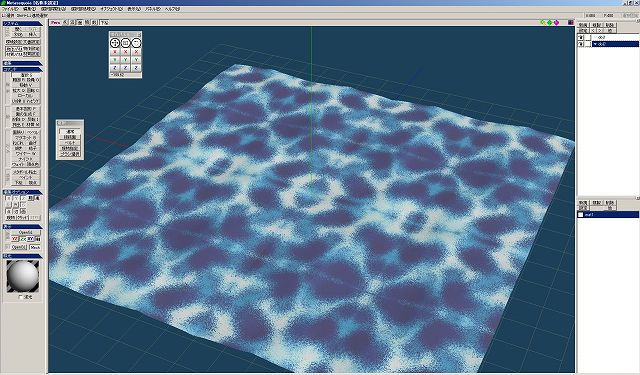
Task: Collapse the 編集オプション panel header
Action: coord(22,192)
